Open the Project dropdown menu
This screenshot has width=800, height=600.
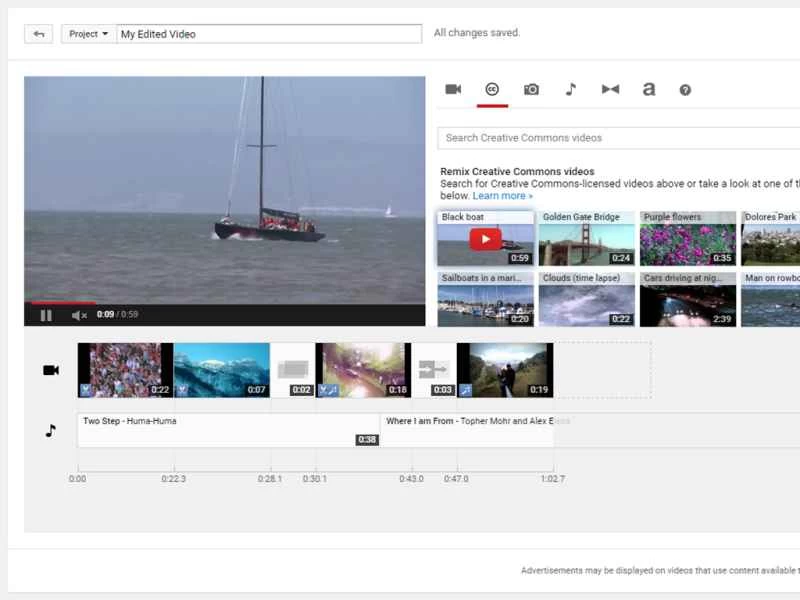click(x=86, y=33)
